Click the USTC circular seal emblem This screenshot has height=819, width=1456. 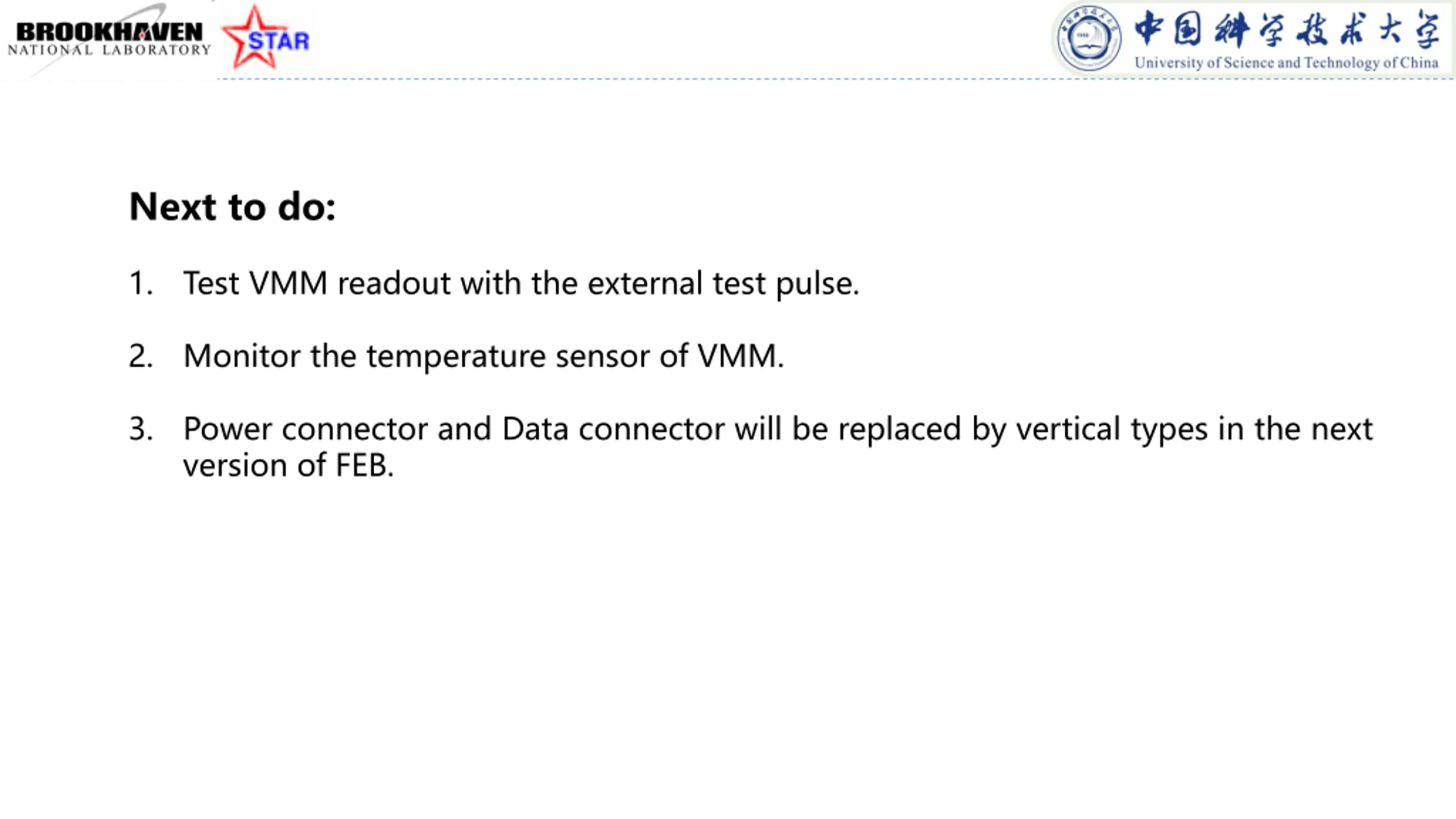(x=1089, y=39)
